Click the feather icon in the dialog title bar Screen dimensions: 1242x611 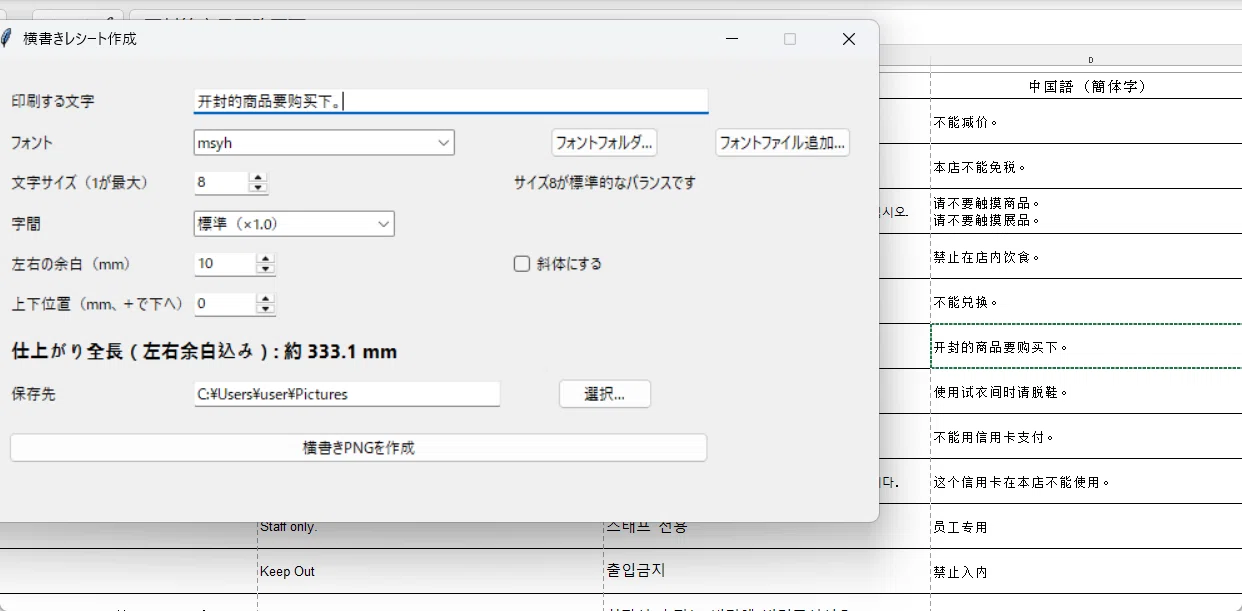tap(5, 39)
